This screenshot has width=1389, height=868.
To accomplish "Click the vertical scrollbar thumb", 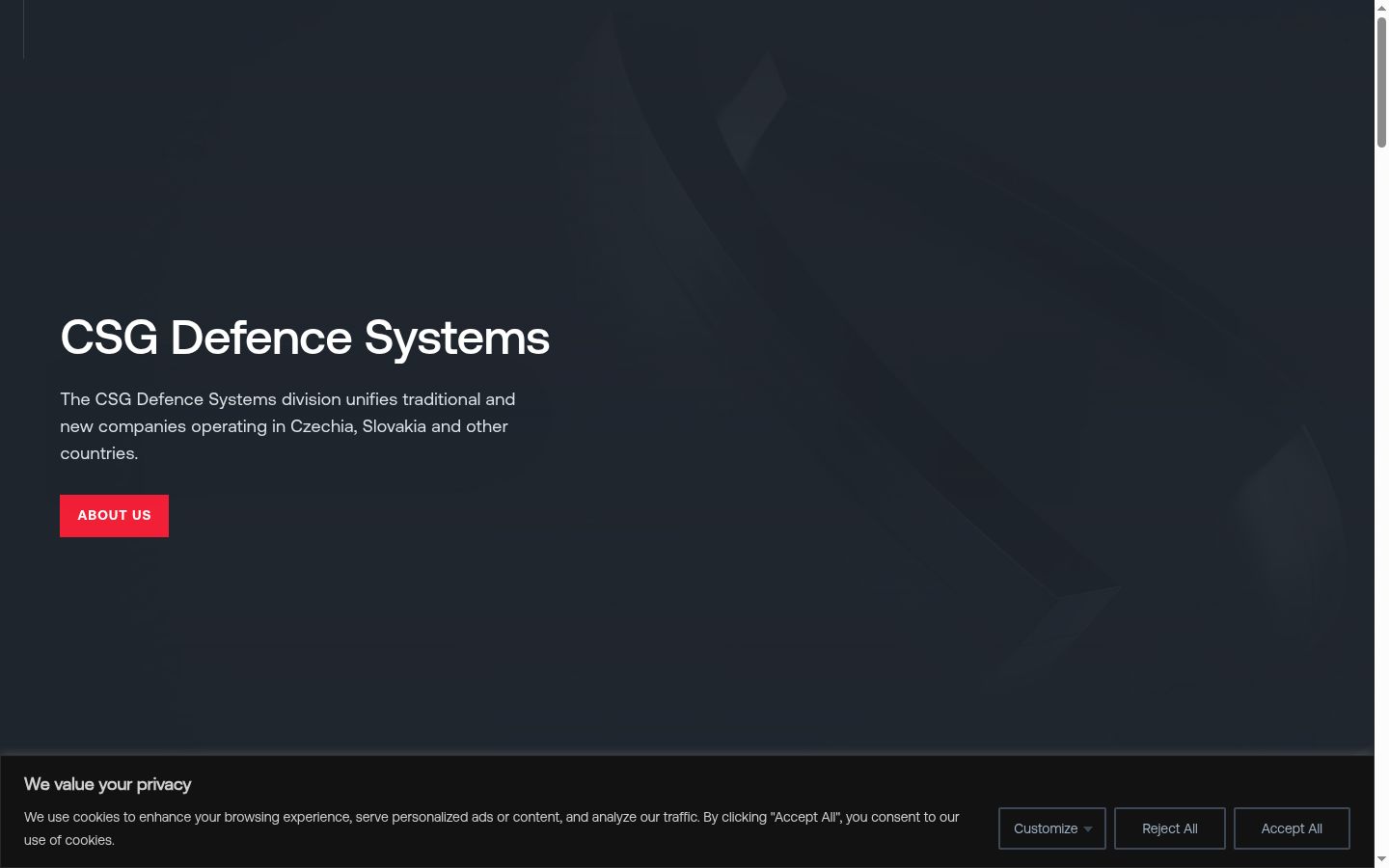I will pos(1381,82).
